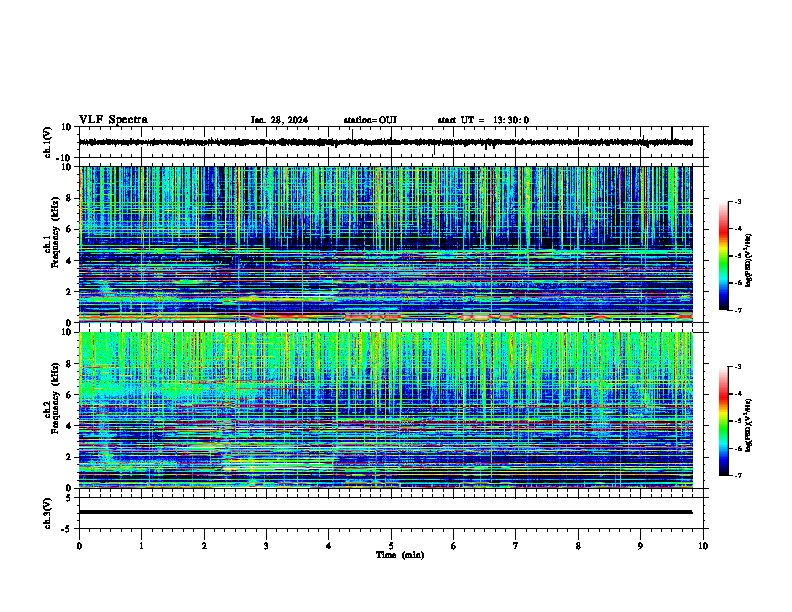Click the time axis tick label "7"
Screen dimensions: 792x612
[x=516, y=546]
